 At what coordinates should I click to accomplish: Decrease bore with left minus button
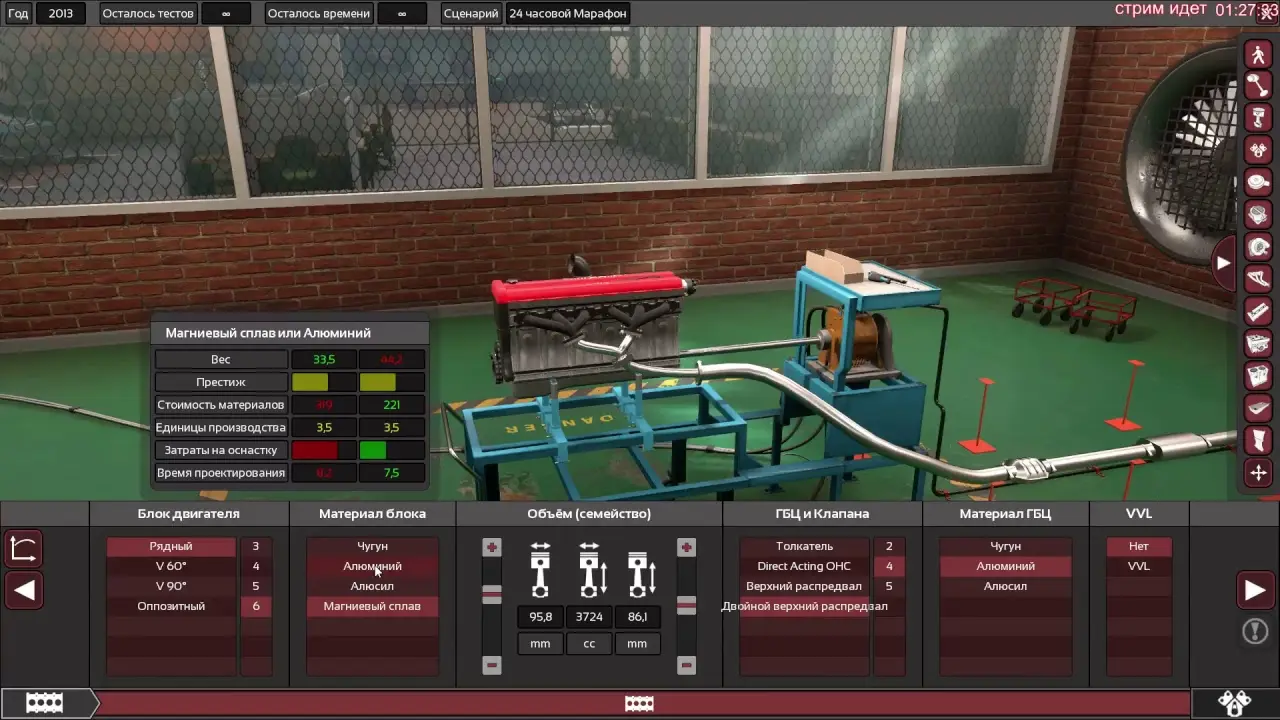(491, 665)
